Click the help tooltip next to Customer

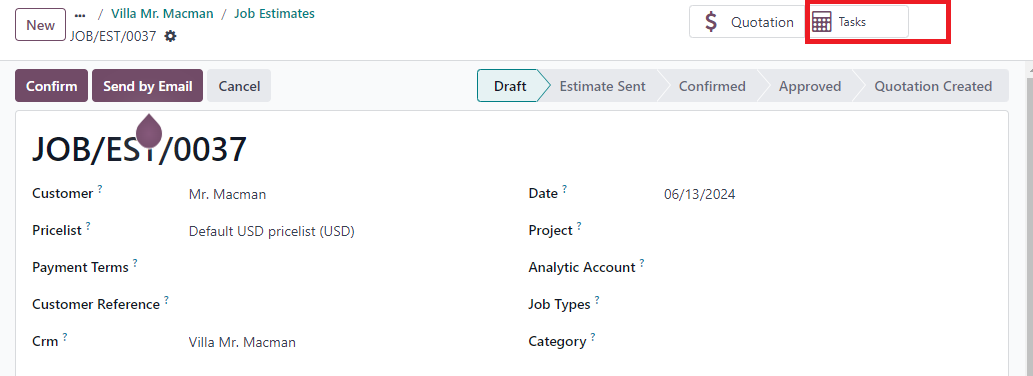click(x=100, y=188)
